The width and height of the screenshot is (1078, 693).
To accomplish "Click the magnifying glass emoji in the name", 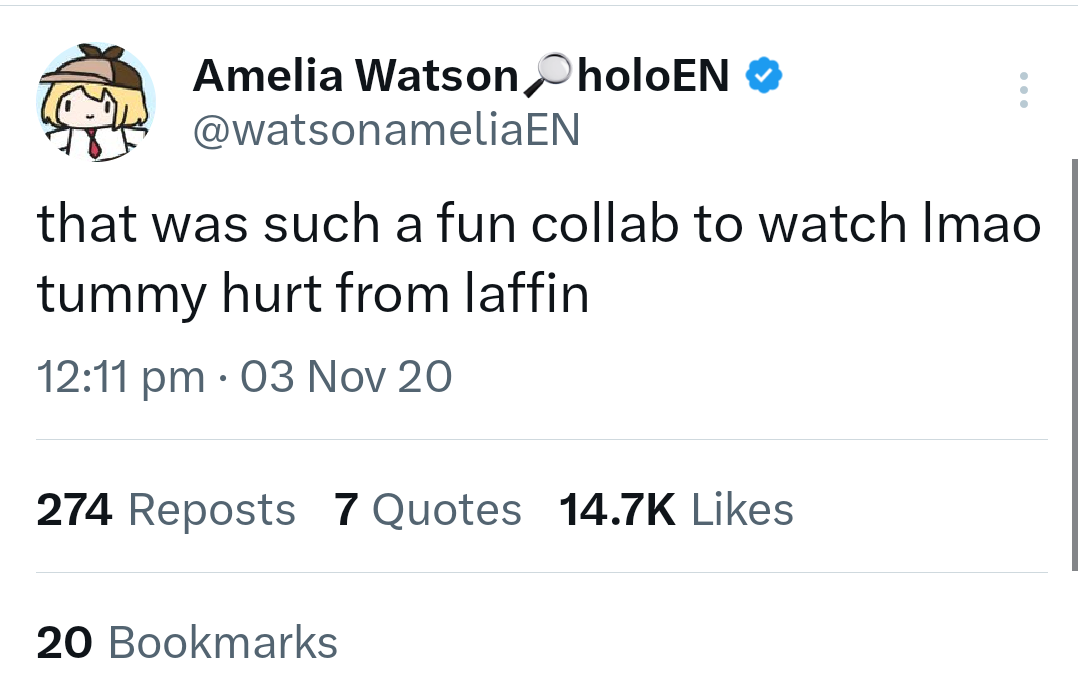I will tap(546, 76).
